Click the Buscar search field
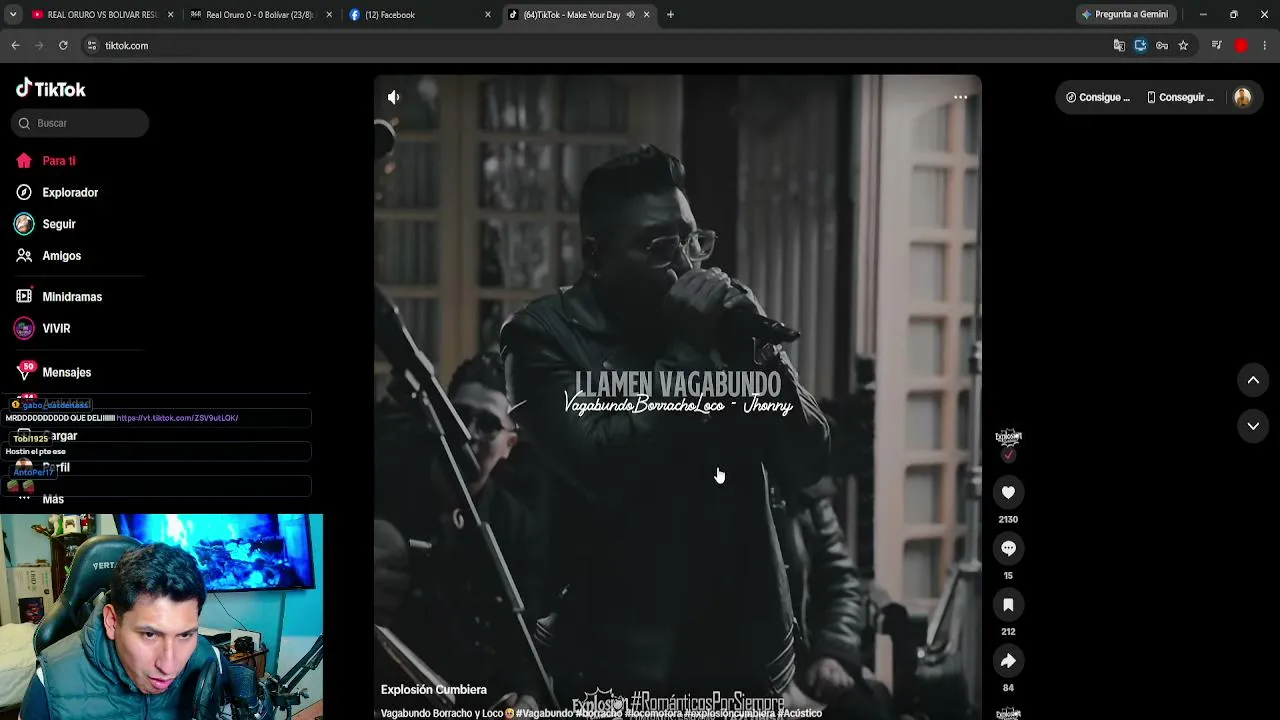 81,123
